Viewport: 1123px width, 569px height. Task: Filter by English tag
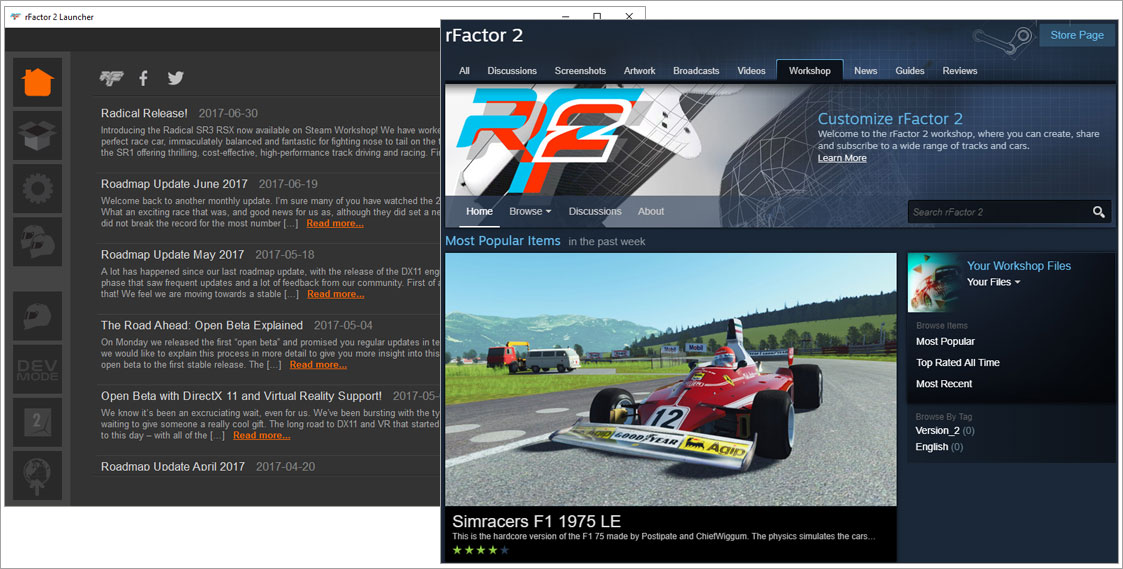pos(931,446)
